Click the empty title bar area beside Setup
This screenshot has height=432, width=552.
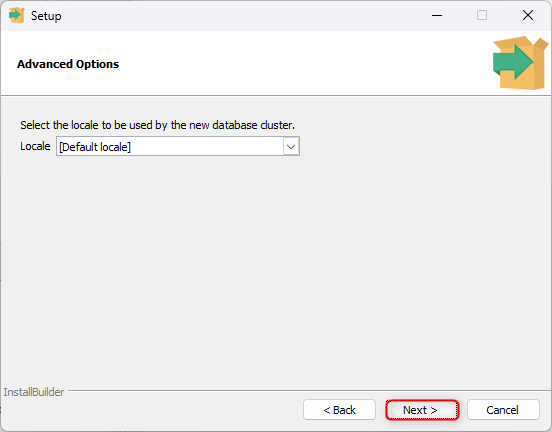pyautogui.click(x=243, y=15)
